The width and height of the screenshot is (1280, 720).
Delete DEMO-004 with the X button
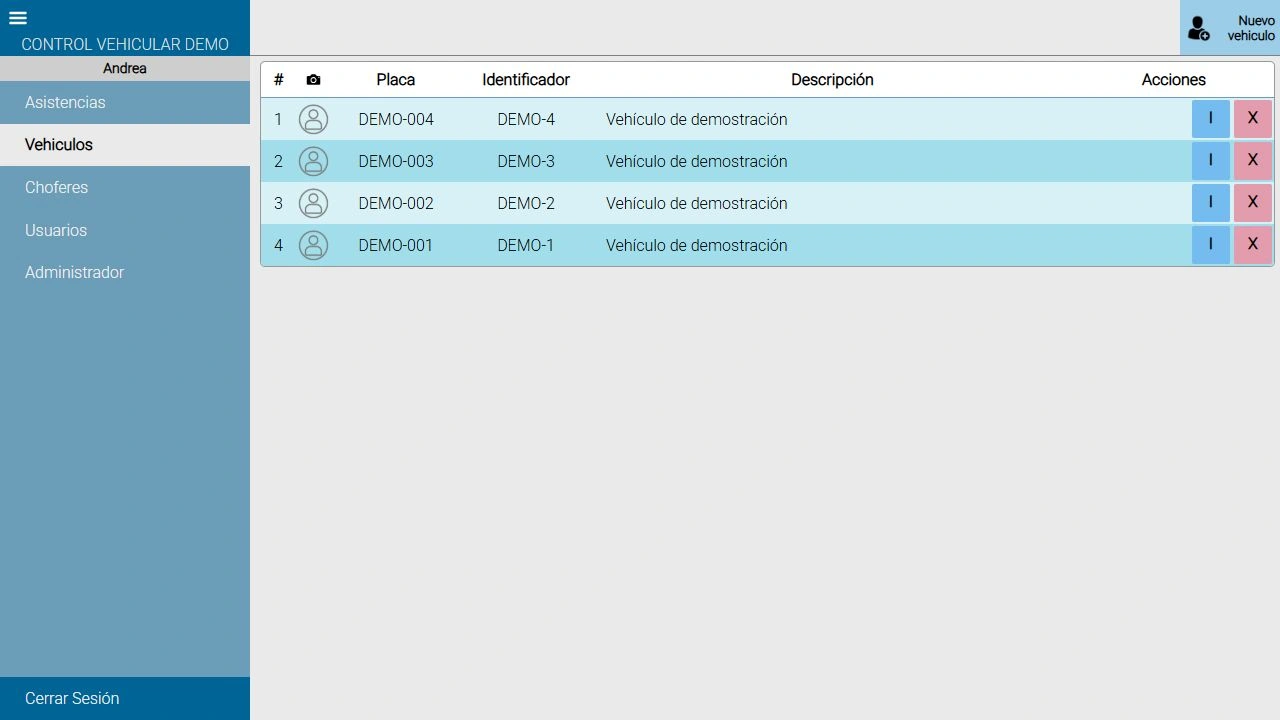tap(1253, 119)
